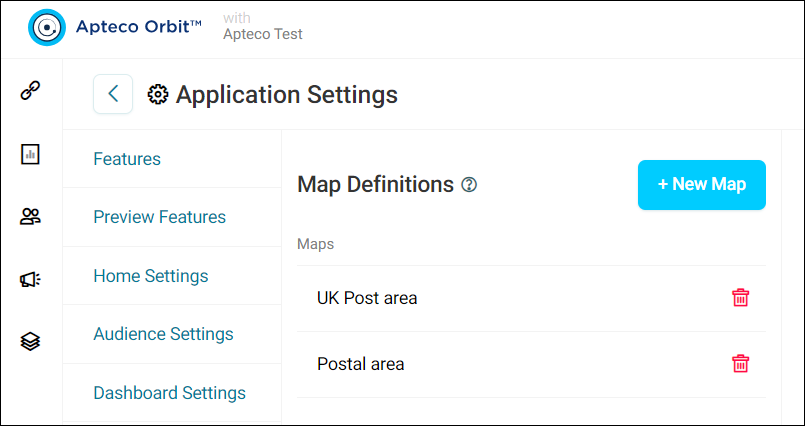Create a map with + New Map
This screenshot has width=805, height=426.
[702, 185]
